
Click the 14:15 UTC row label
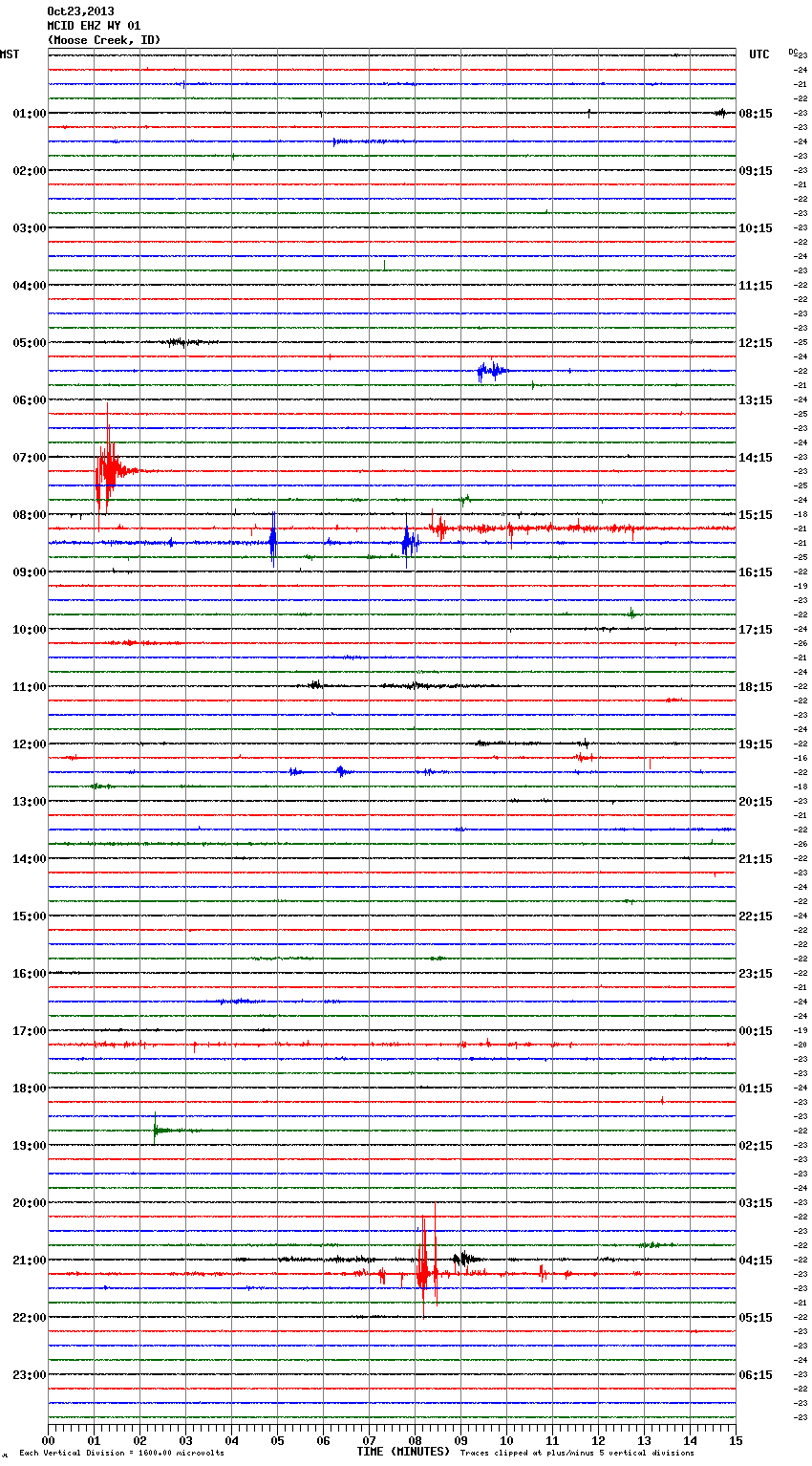pos(756,458)
